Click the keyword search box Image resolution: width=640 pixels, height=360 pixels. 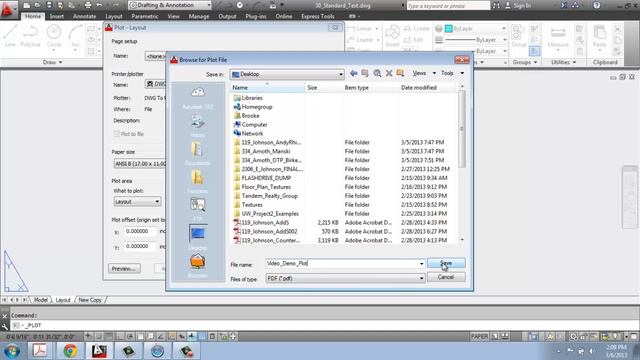[448, 6]
